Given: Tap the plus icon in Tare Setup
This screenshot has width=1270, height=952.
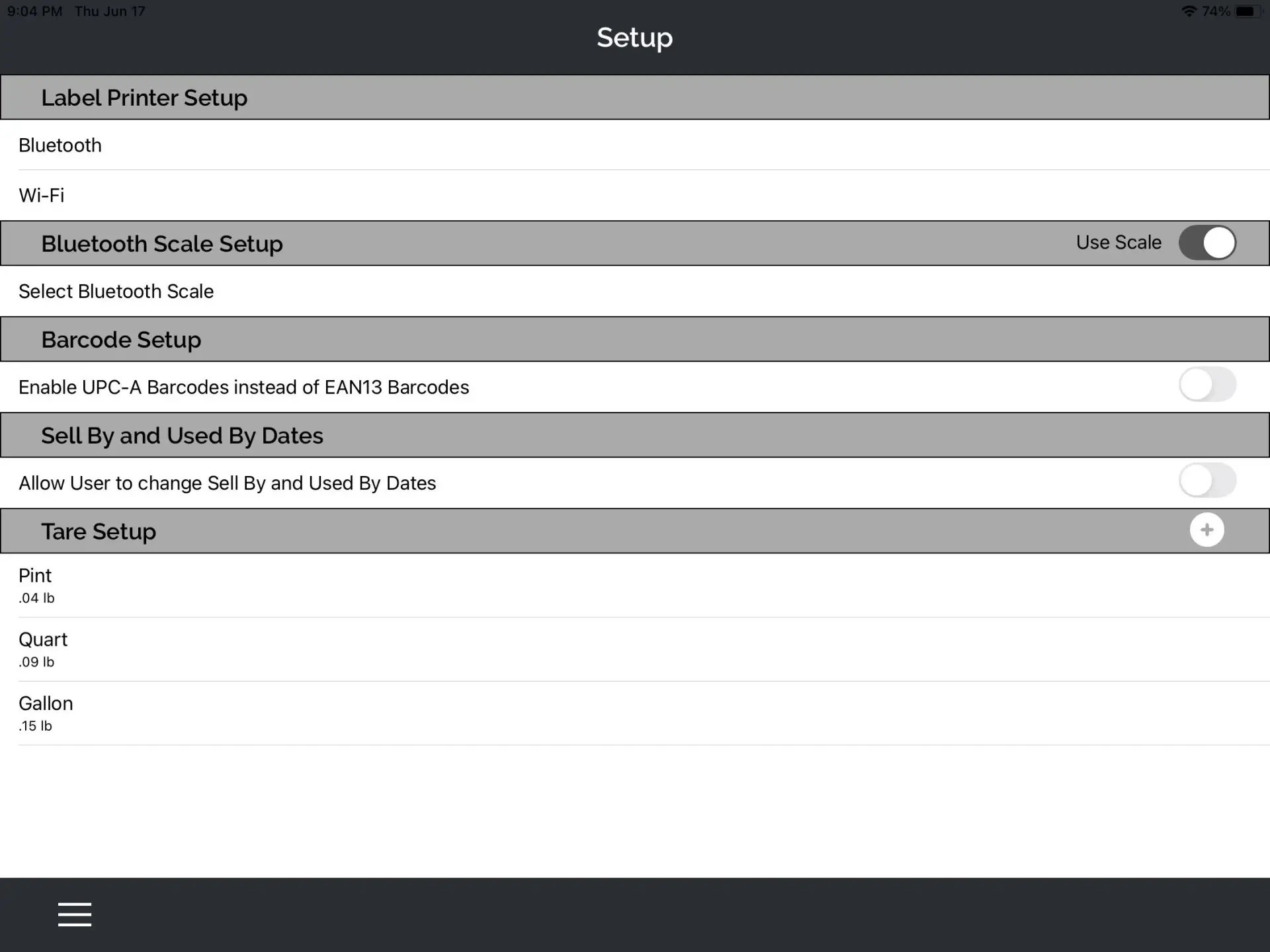Looking at the screenshot, I should [1206, 530].
